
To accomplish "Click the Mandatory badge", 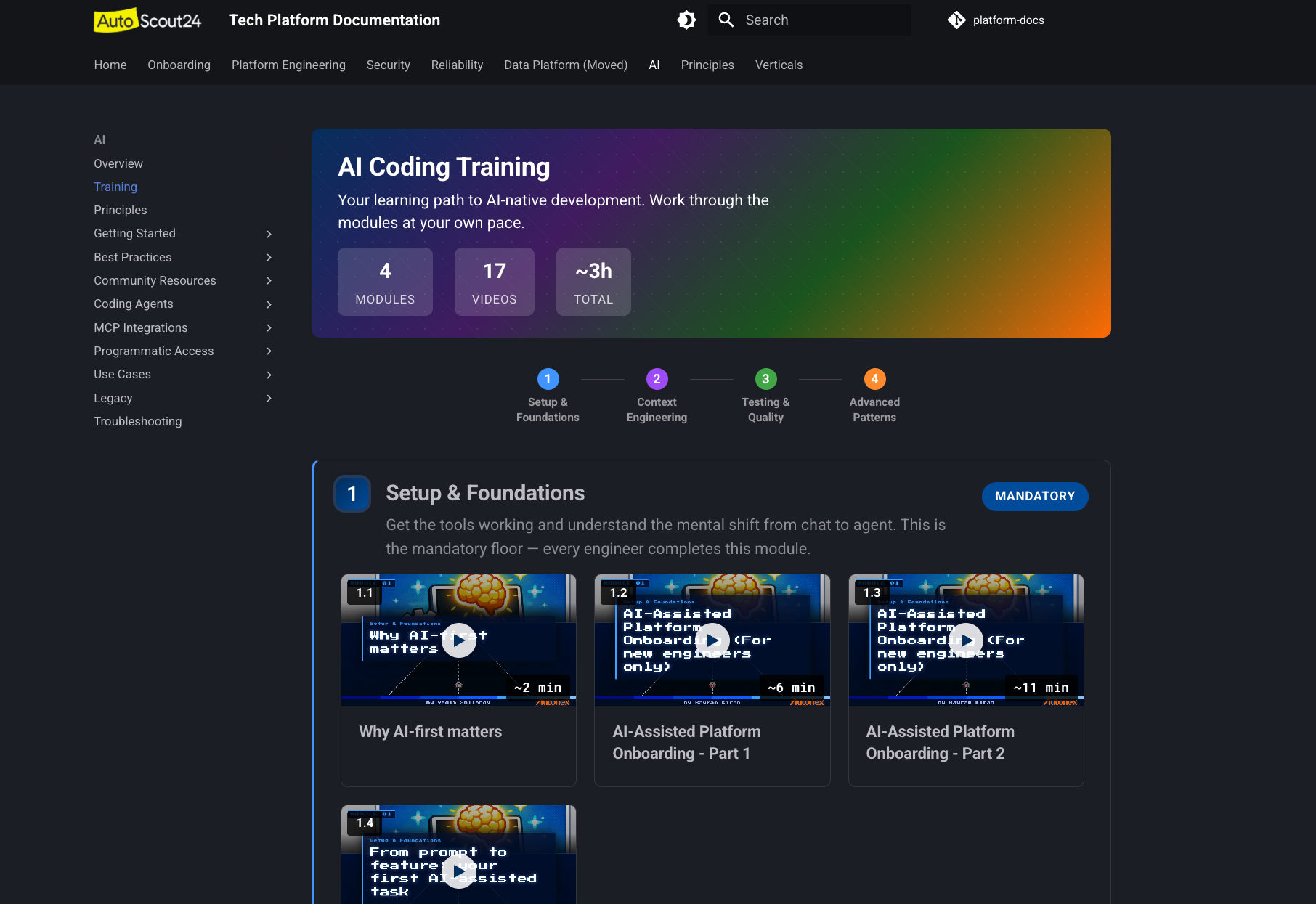I will [1035, 496].
